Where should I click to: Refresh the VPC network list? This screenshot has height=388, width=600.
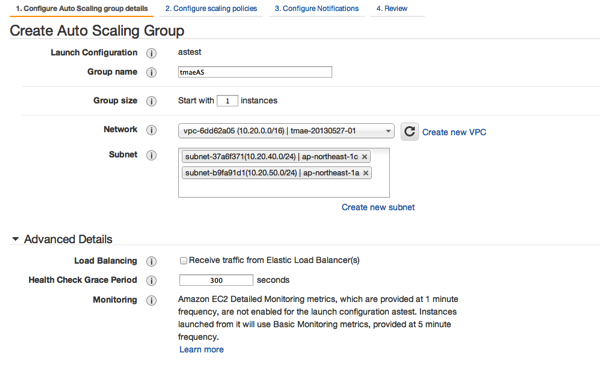coord(409,132)
